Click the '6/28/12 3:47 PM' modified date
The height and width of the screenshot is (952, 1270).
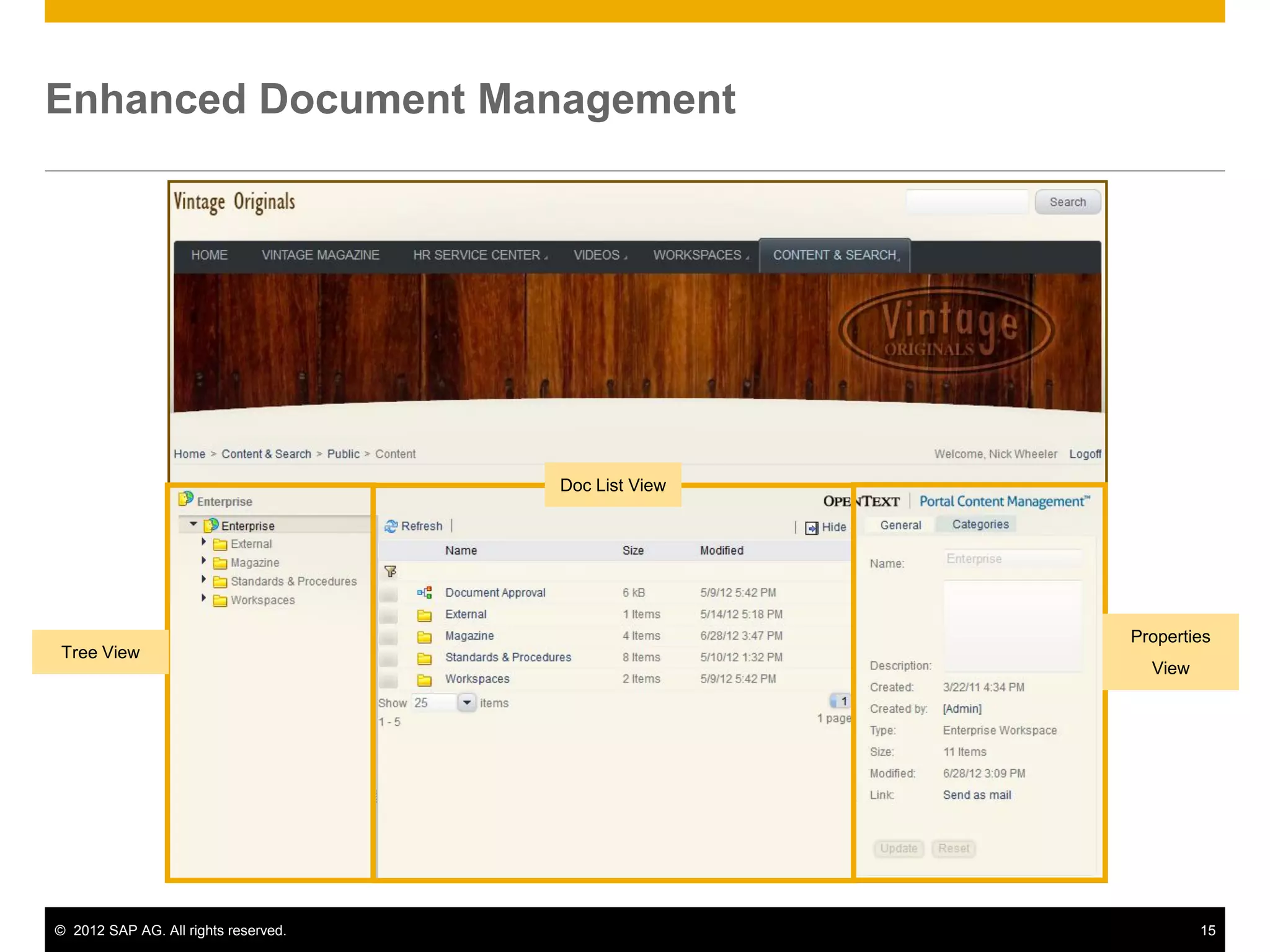tap(741, 636)
